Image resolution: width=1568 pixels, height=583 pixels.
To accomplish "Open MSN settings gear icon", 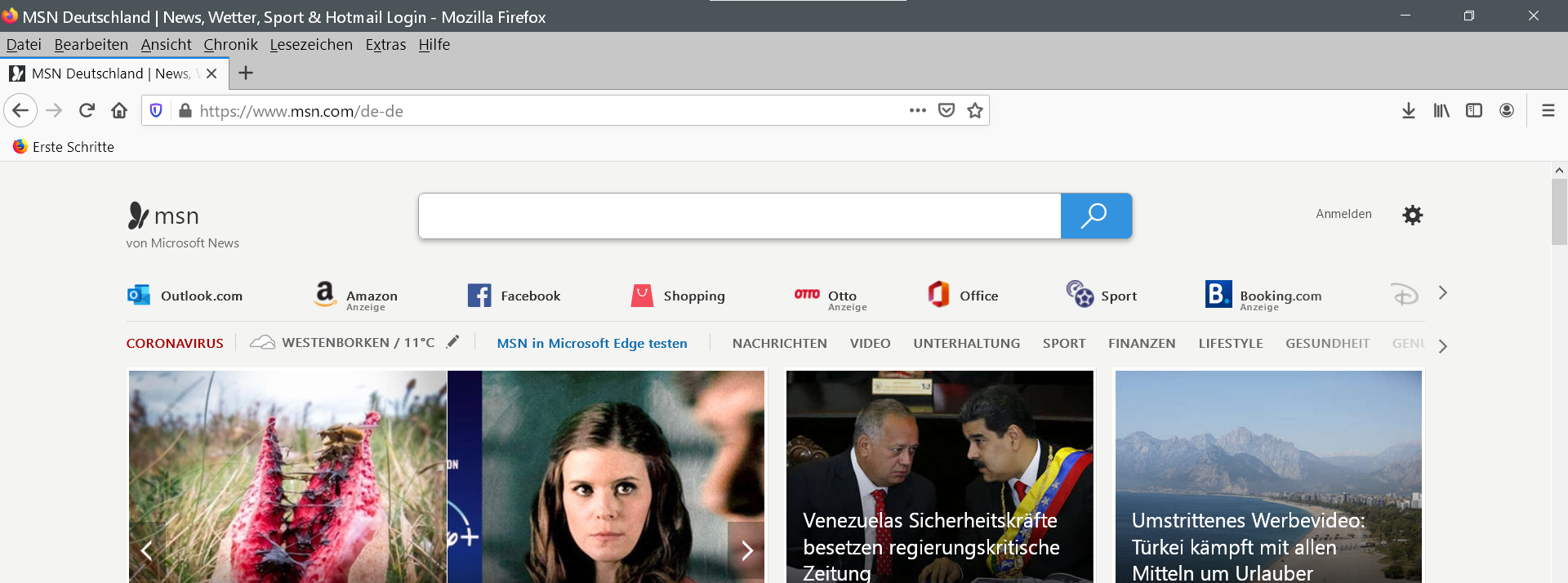I will pos(1413,215).
